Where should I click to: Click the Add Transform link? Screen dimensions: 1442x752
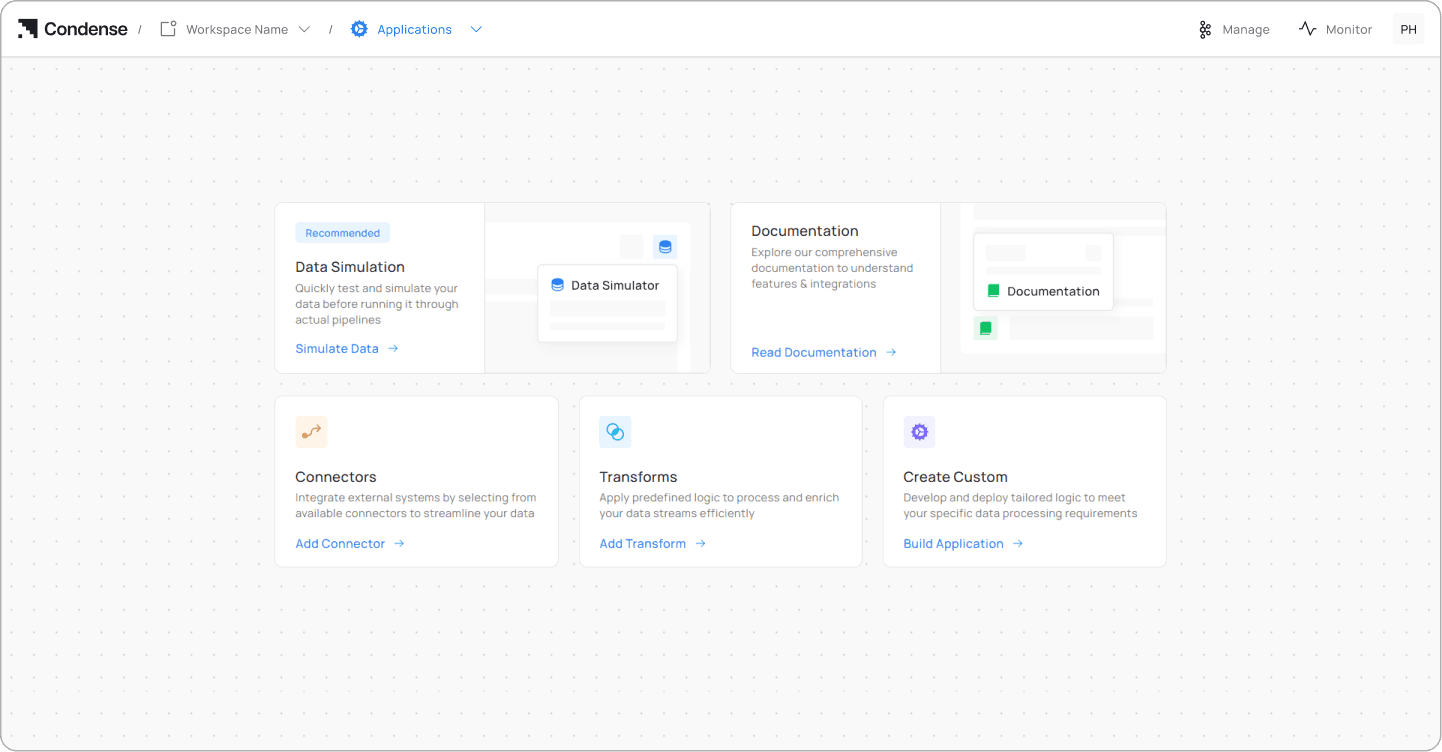click(643, 544)
